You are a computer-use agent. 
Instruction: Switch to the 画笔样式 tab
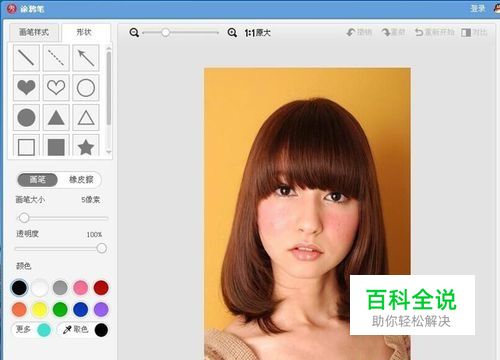[x=34, y=32]
